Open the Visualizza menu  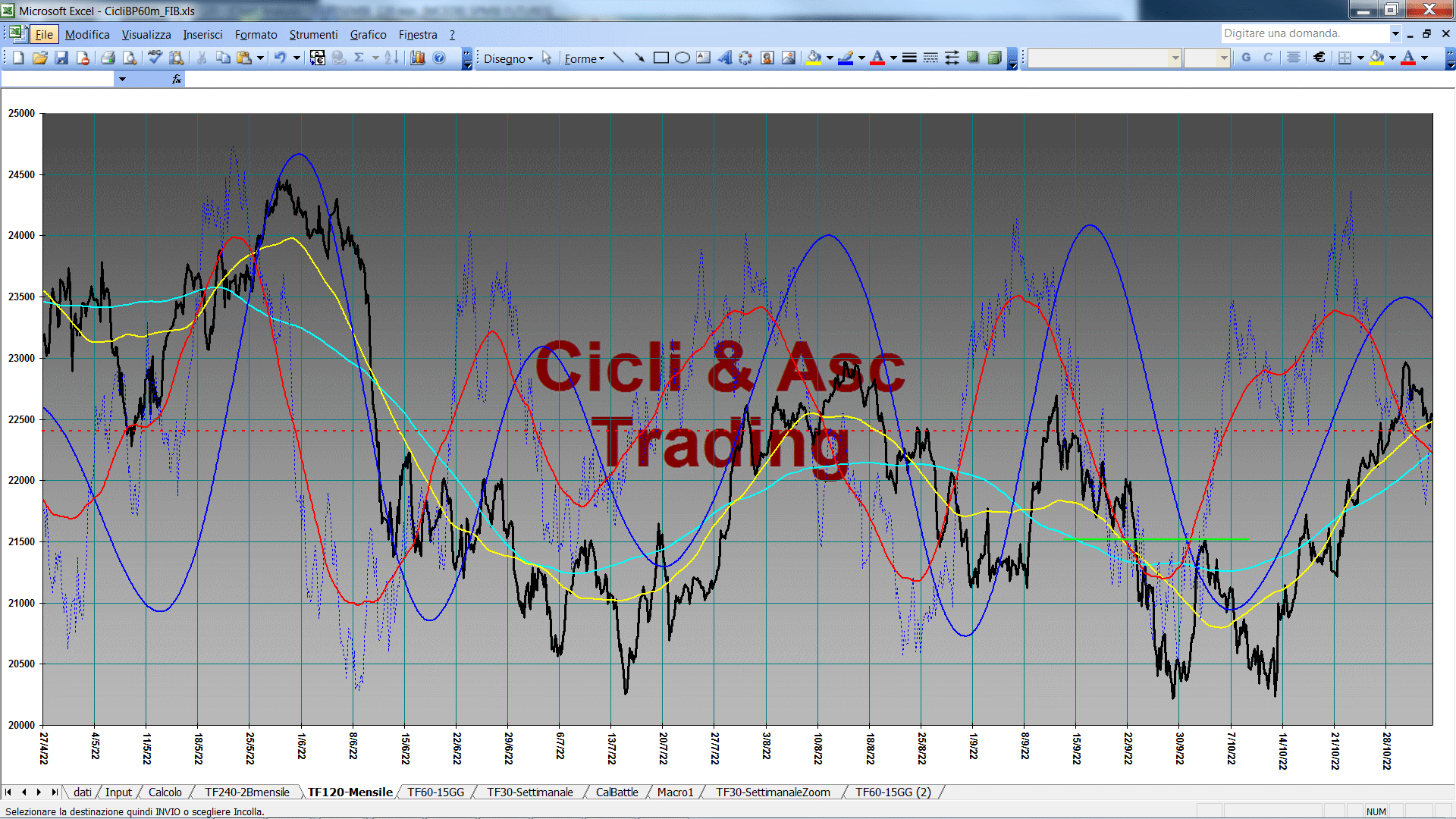[x=146, y=34]
